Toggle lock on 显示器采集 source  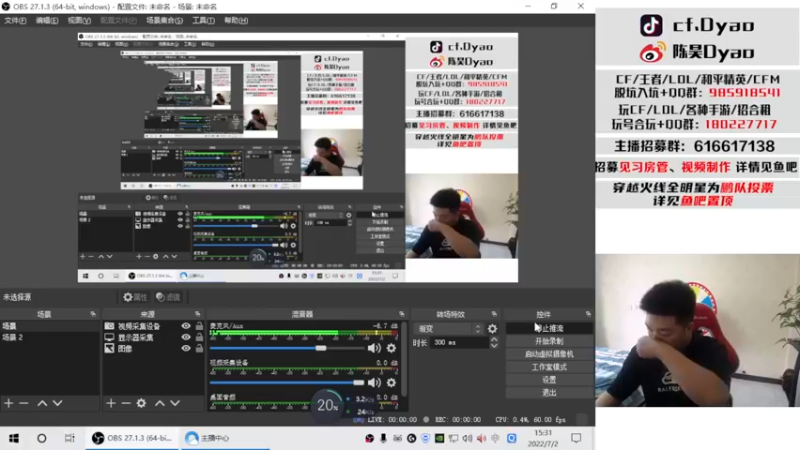(199, 337)
